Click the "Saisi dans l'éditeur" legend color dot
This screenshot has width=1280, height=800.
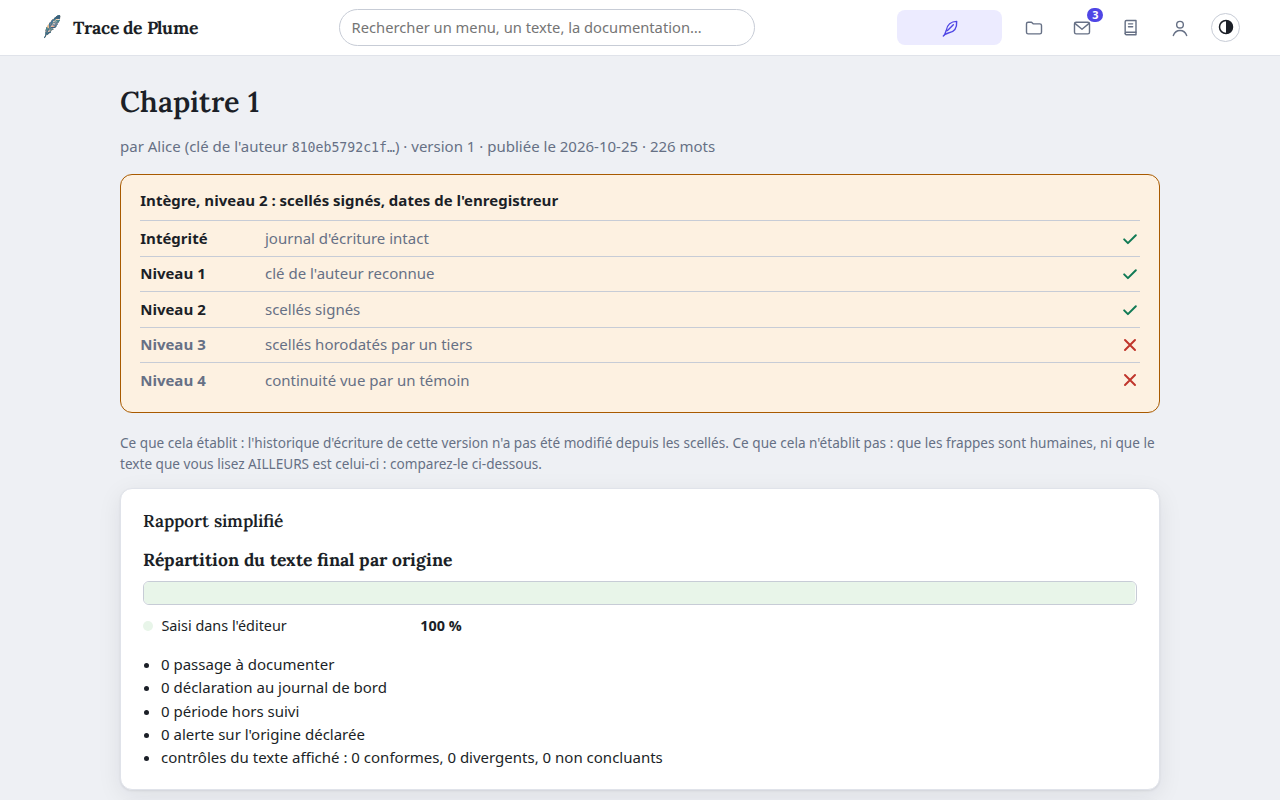[x=148, y=626]
